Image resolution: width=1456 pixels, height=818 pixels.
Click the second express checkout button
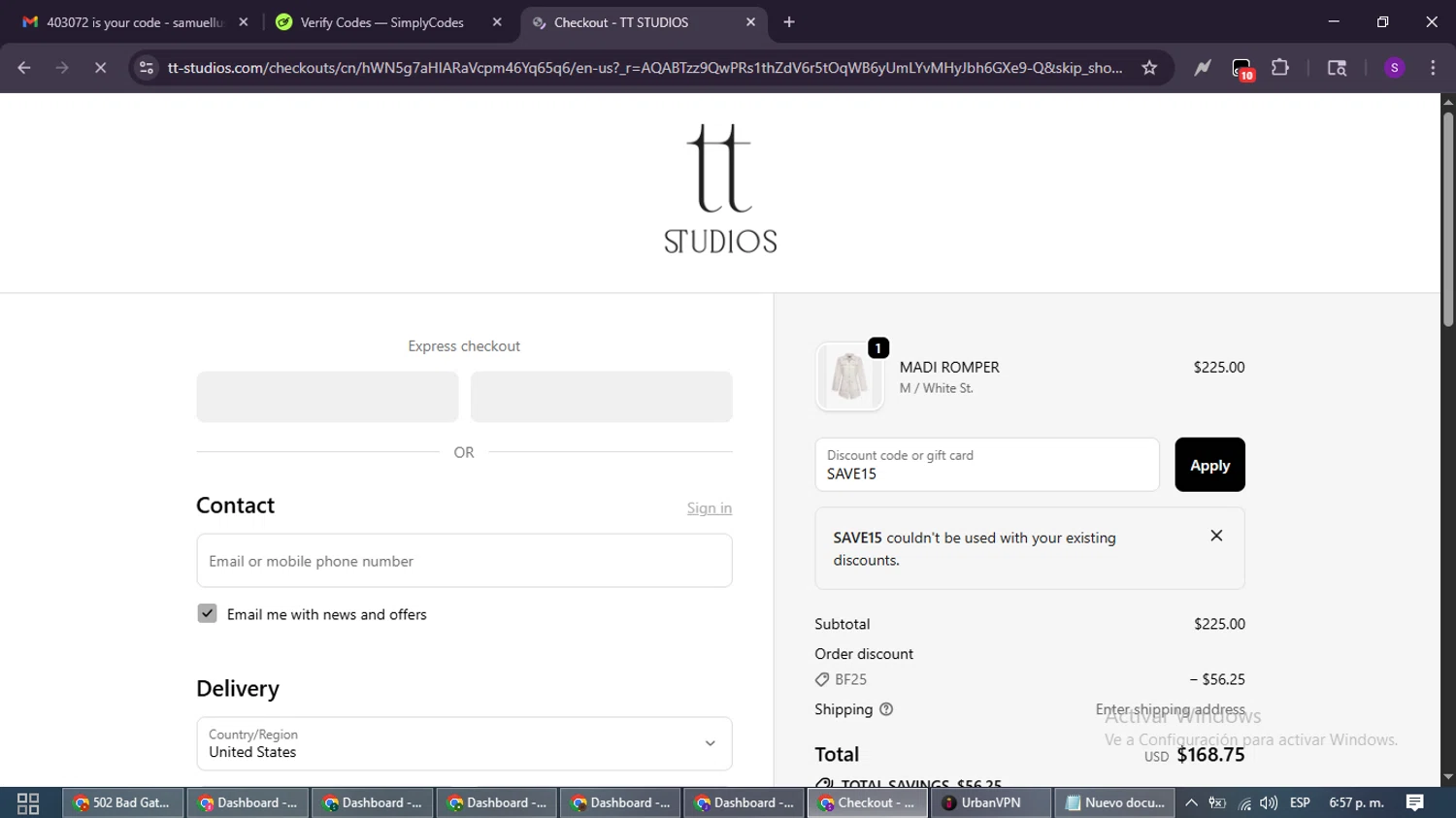601,397
